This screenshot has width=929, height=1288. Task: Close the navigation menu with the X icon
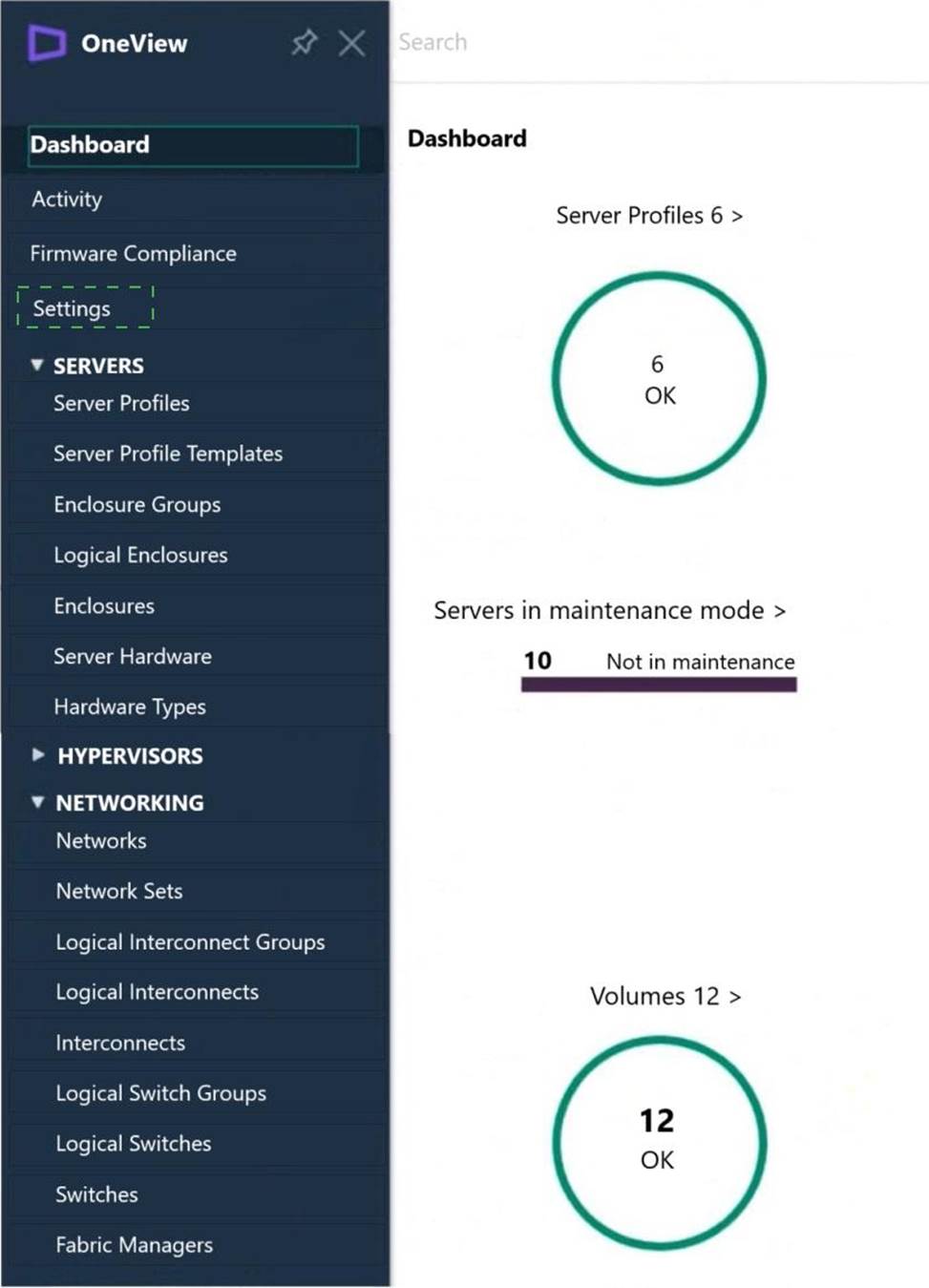tap(352, 43)
